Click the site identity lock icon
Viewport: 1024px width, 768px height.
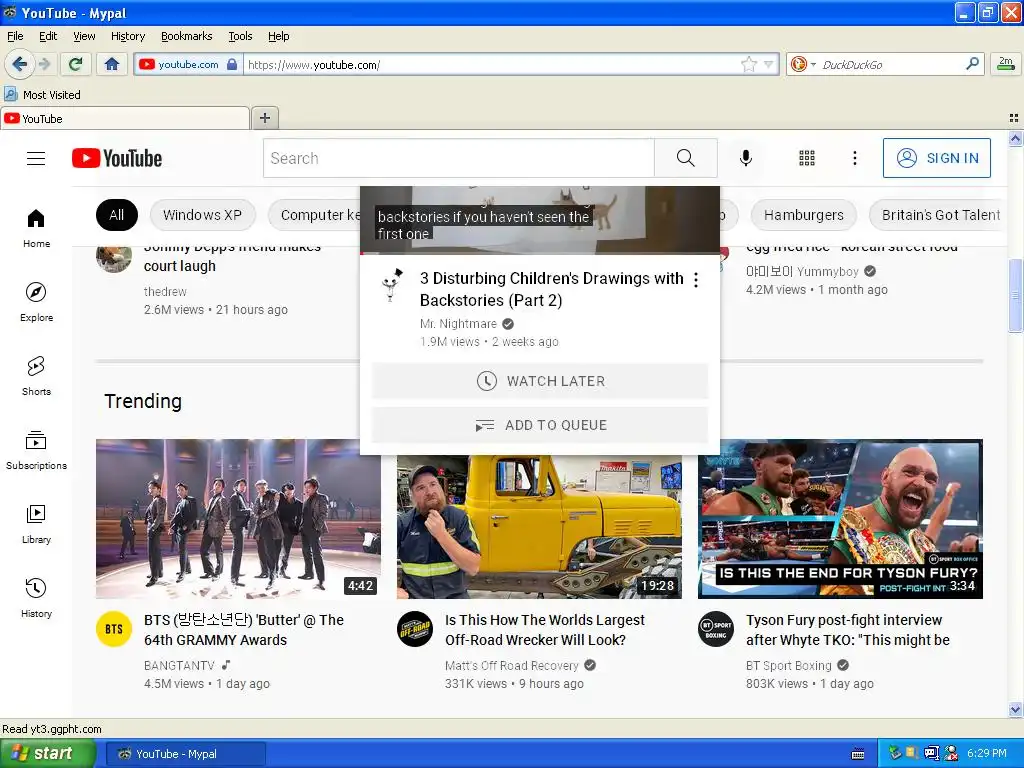click(x=231, y=64)
